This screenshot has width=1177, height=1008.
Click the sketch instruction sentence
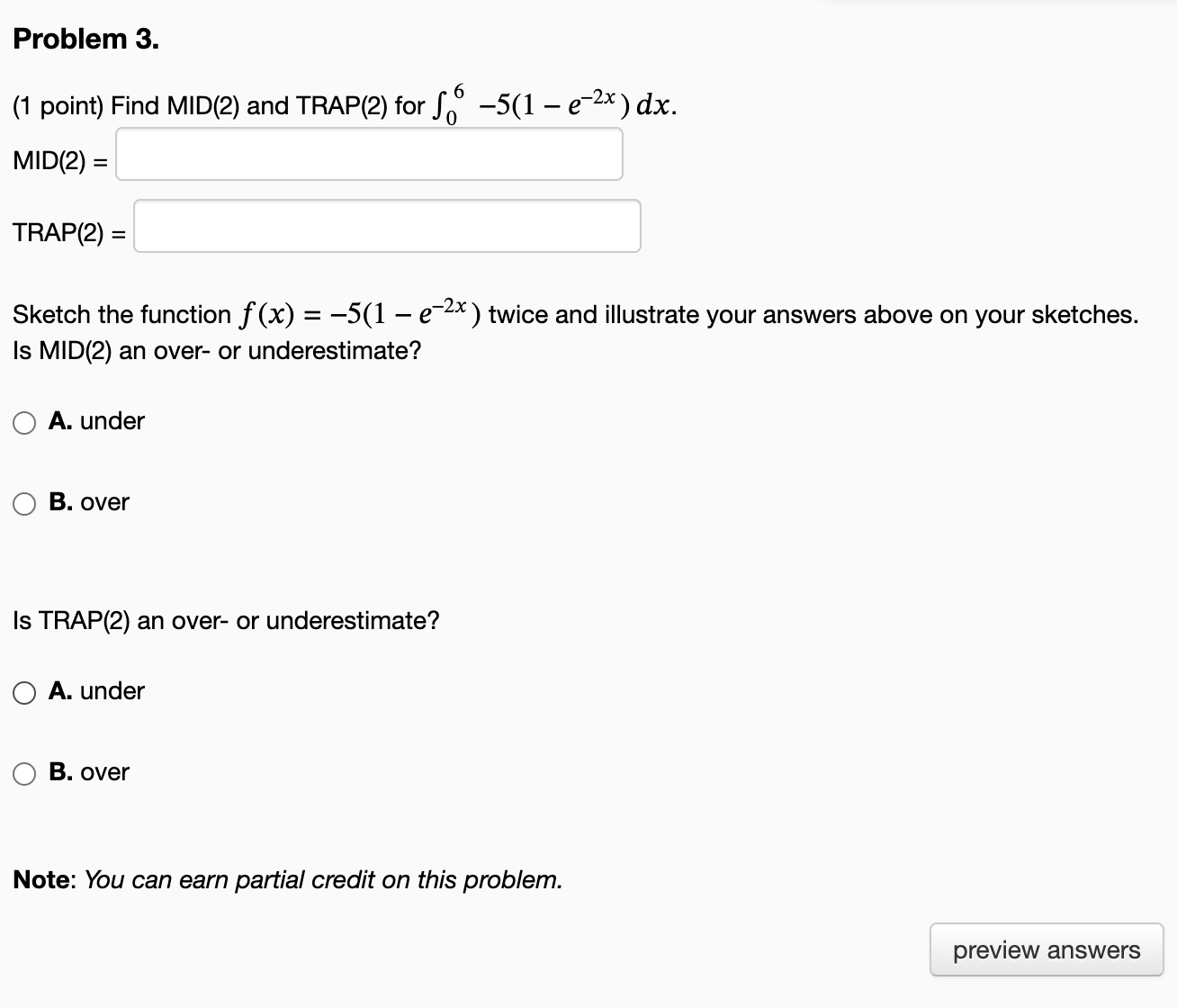tap(576, 312)
